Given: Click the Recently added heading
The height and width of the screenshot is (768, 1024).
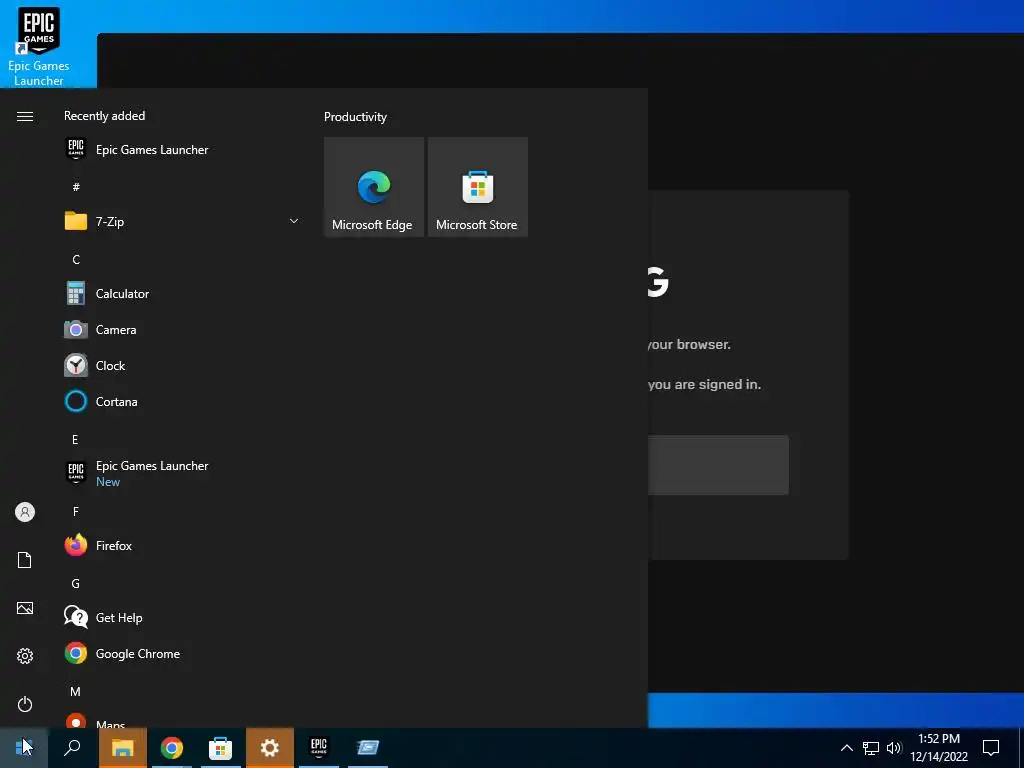Looking at the screenshot, I should click(104, 116).
